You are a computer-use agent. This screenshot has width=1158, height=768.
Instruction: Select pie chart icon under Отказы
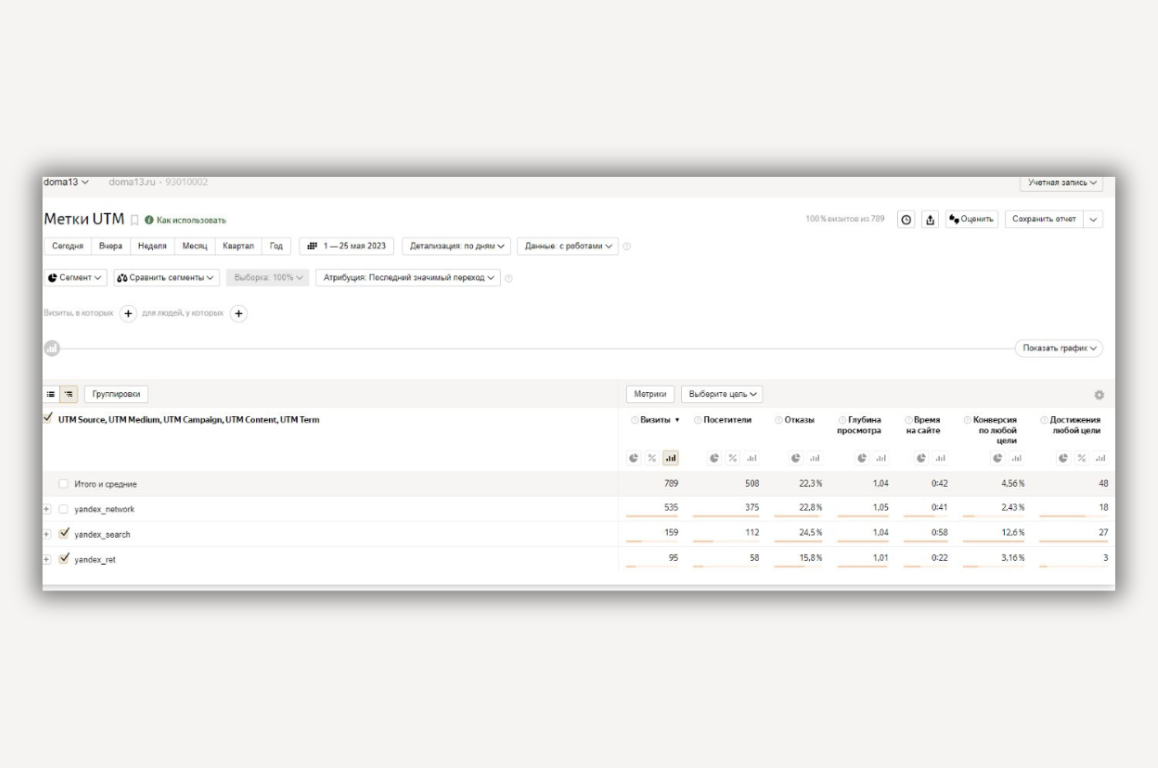click(795, 459)
